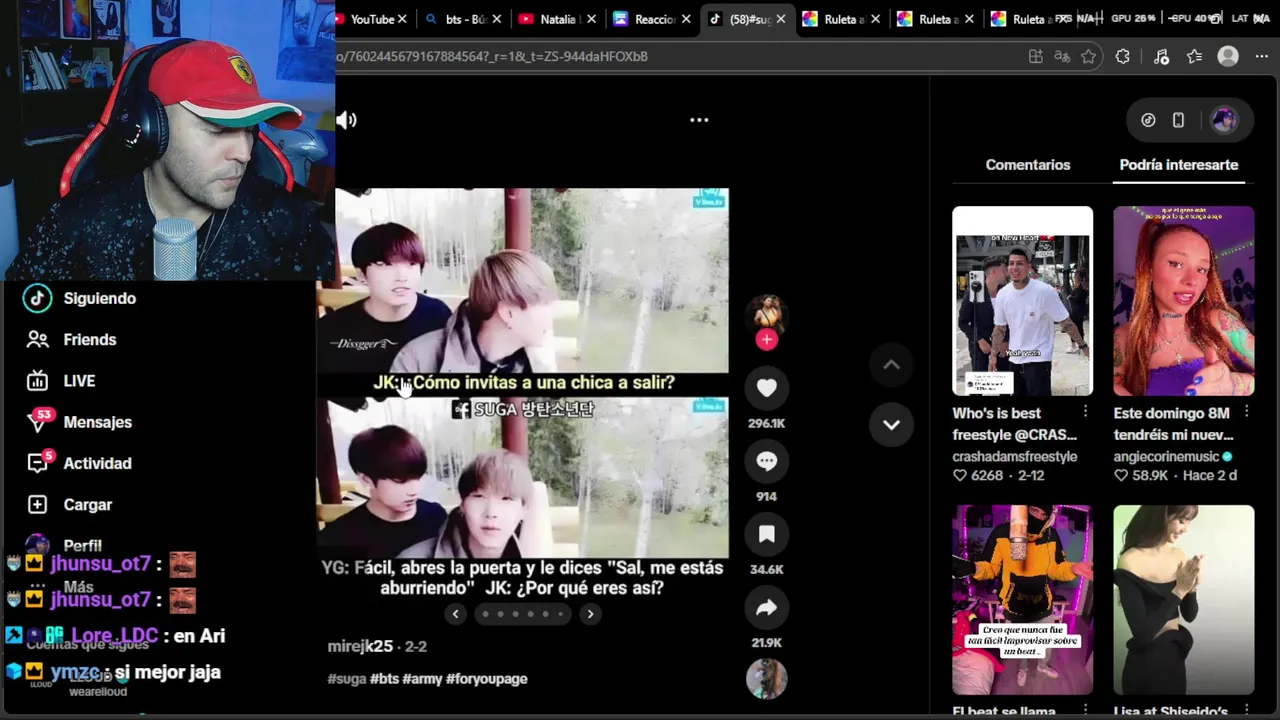The width and height of the screenshot is (1280, 720).
Task: Open the browser media control icon
Action: pos(1161,57)
